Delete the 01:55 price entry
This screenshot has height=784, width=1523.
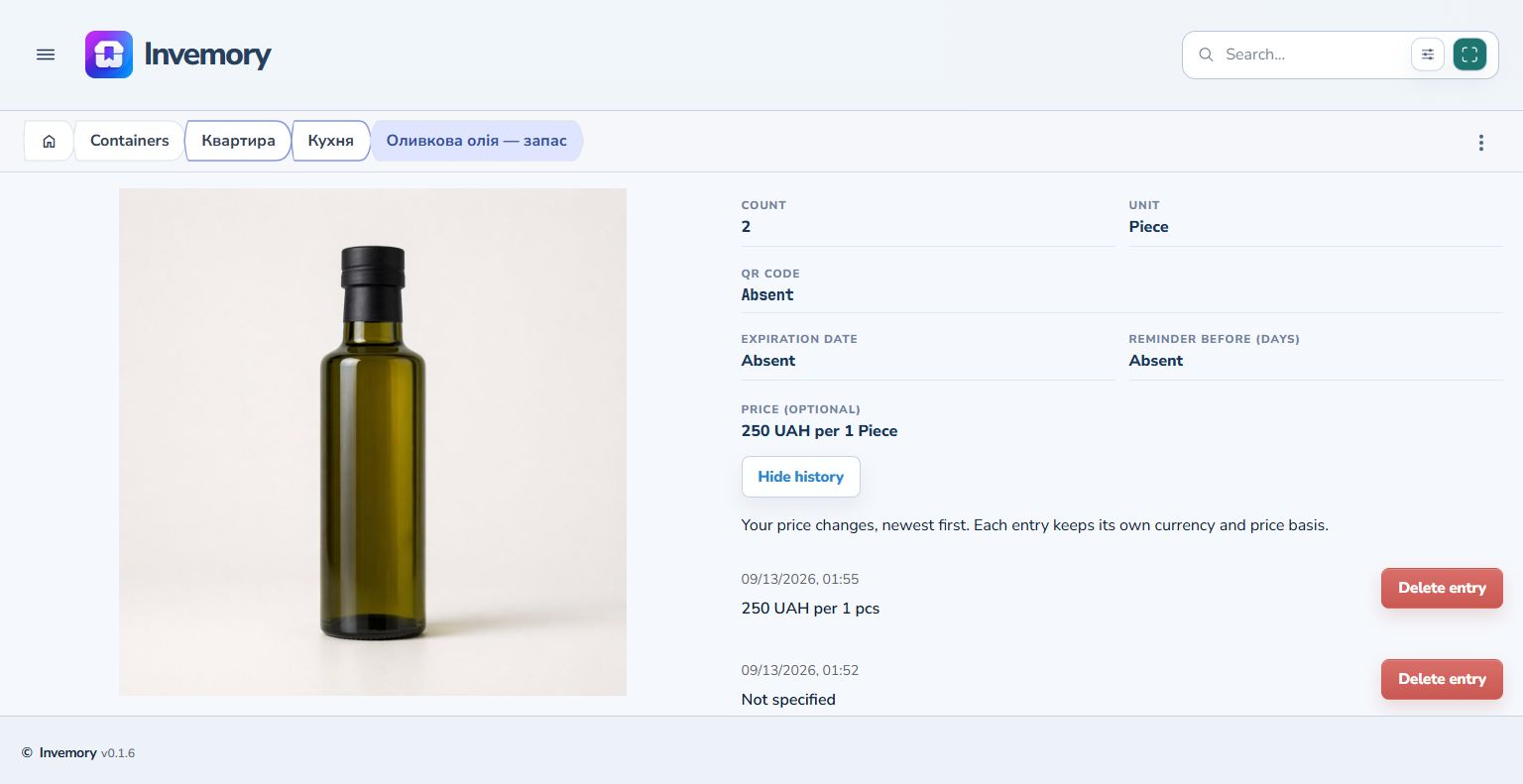(1442, 588)
